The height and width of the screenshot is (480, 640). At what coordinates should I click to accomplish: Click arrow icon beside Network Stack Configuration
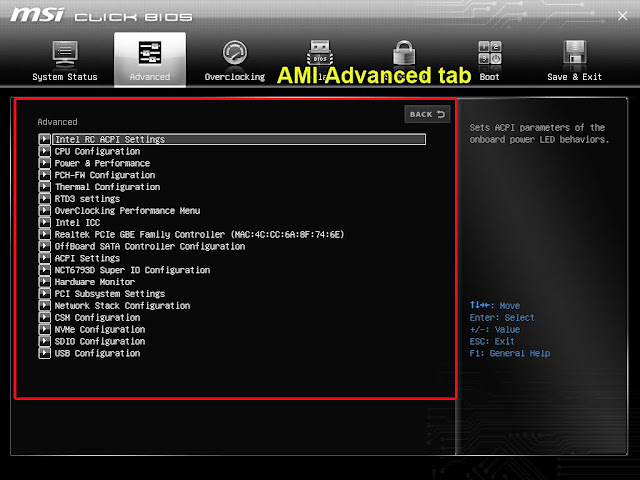(x=44, y=305)
